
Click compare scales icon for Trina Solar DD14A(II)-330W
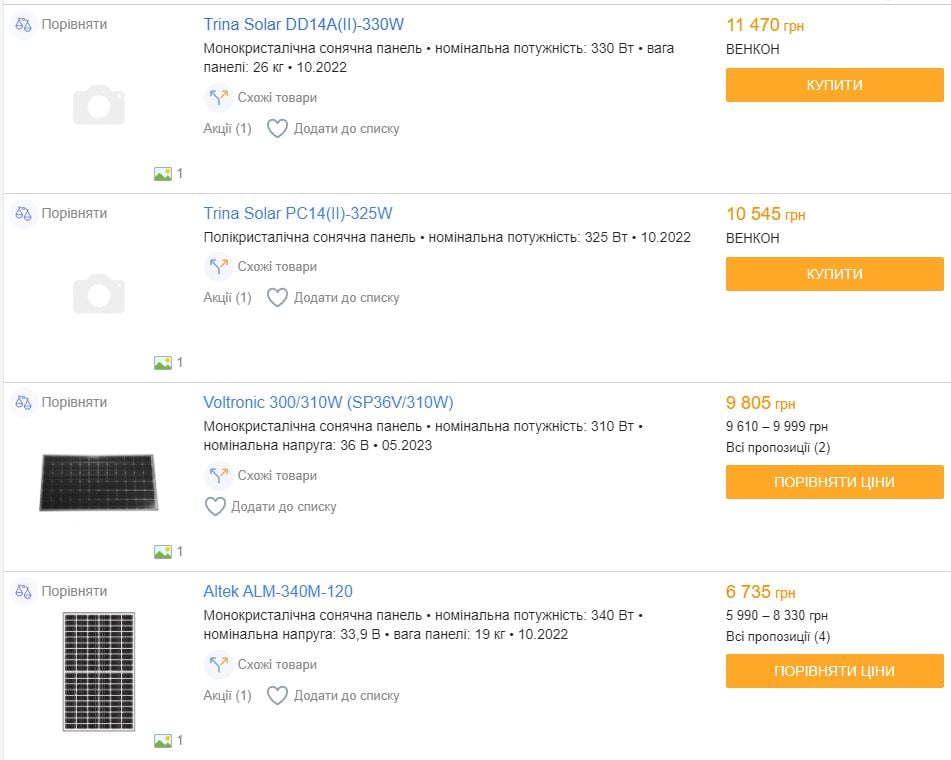[24, 24]
